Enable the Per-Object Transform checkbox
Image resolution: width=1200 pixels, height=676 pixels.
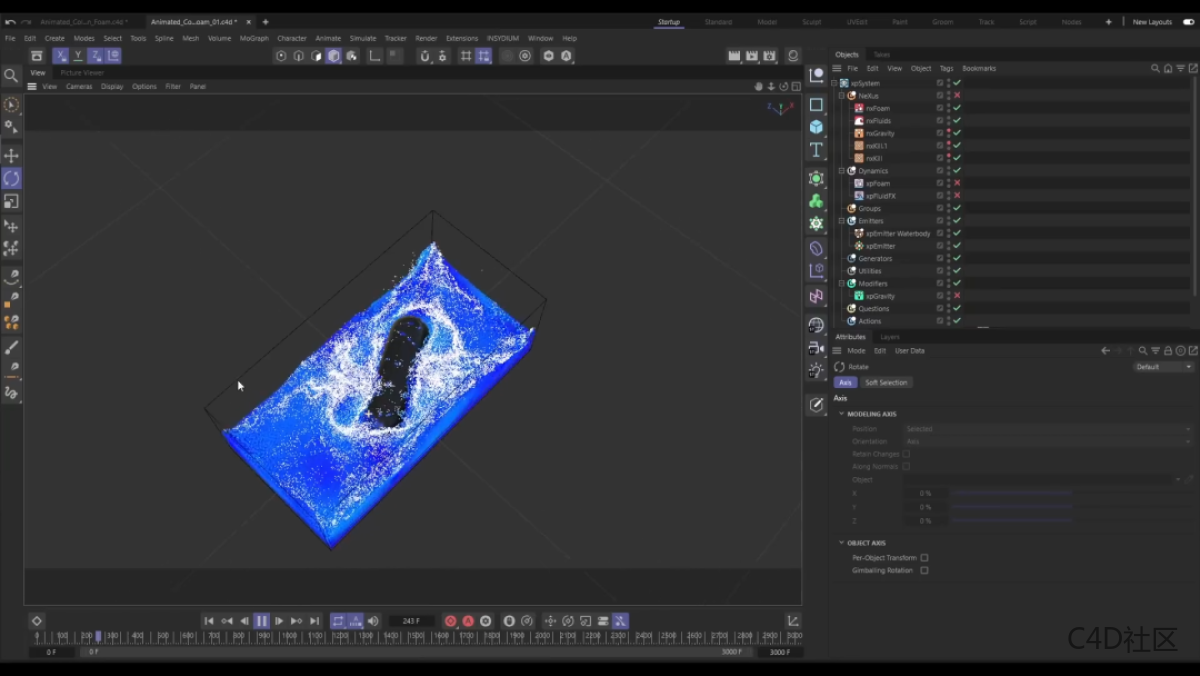(924, 558)
